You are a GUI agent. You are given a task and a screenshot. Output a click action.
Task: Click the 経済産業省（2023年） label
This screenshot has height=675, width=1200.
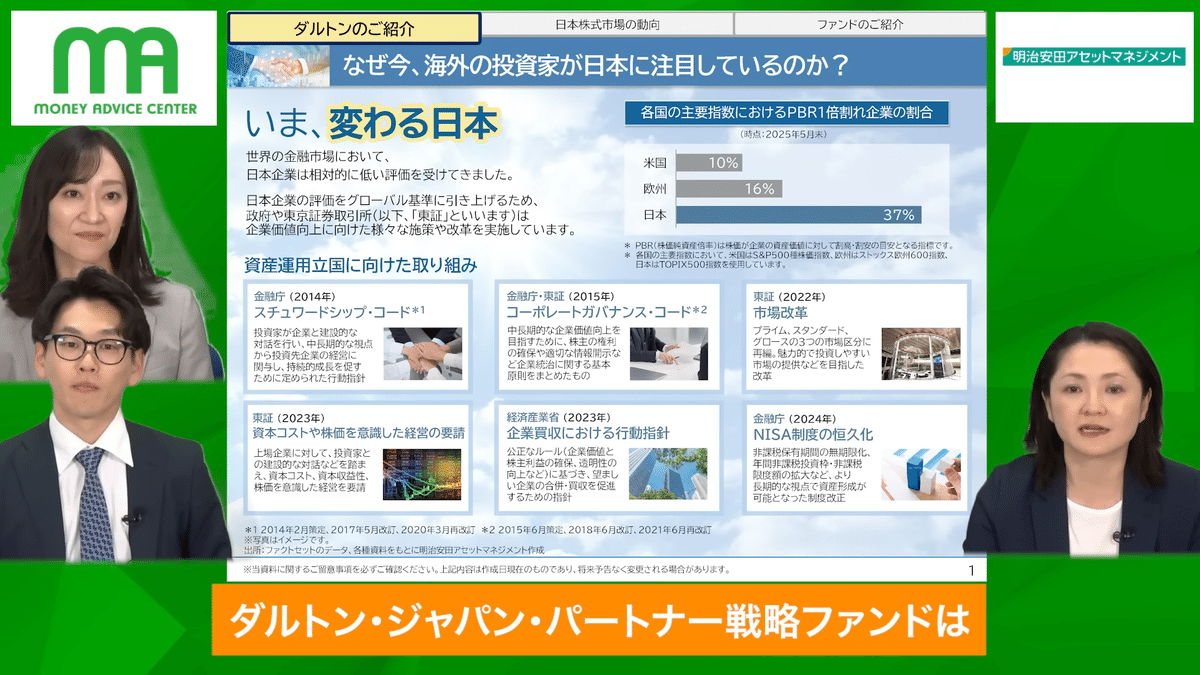coord(559,417)
